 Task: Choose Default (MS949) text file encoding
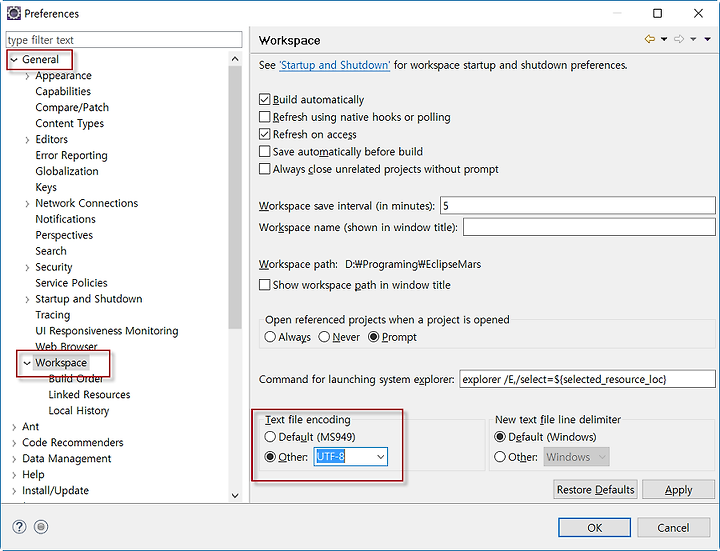coord(270,437)
